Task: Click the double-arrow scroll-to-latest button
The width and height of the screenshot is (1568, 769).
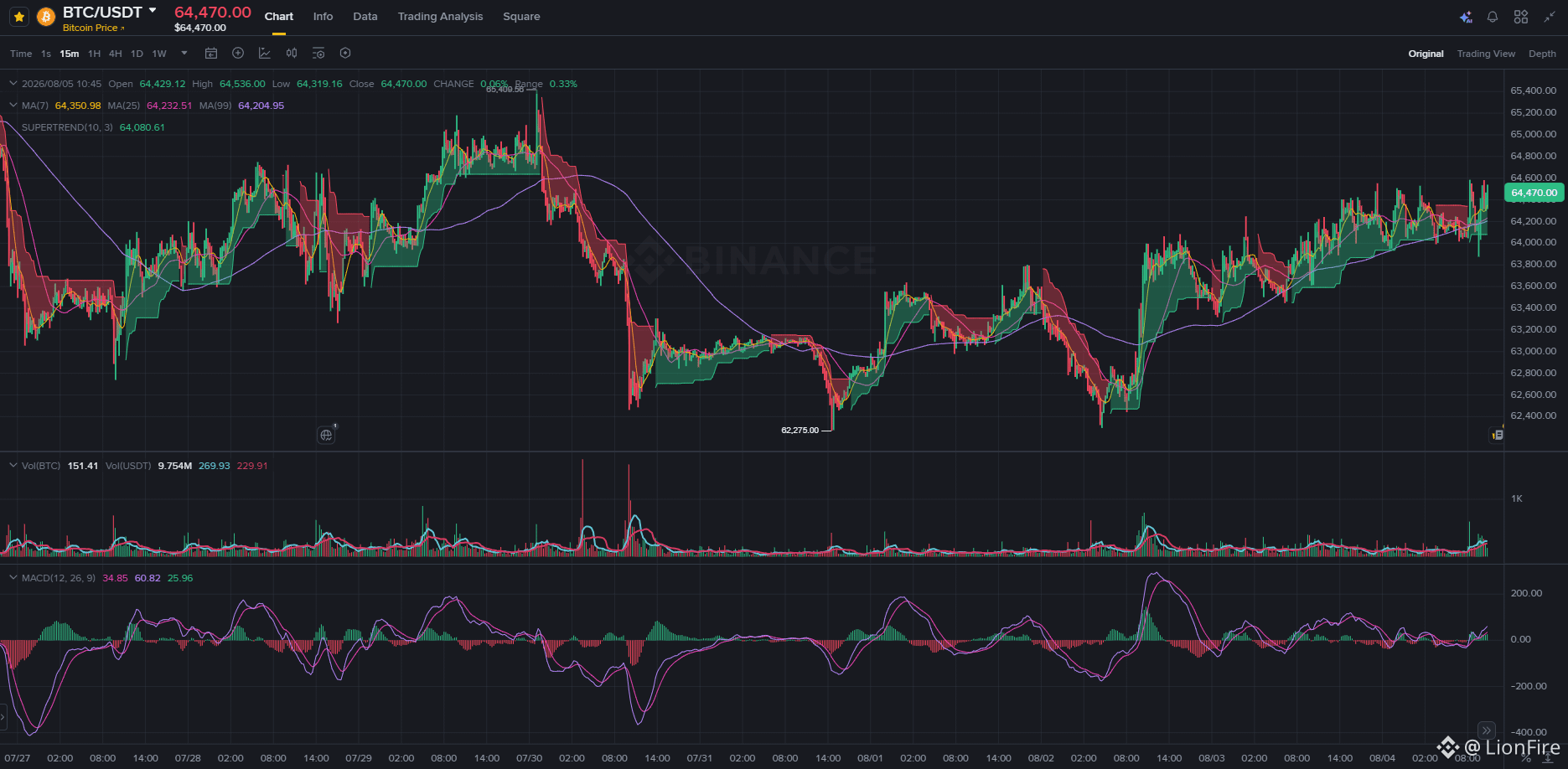Action: point(1486,730)
